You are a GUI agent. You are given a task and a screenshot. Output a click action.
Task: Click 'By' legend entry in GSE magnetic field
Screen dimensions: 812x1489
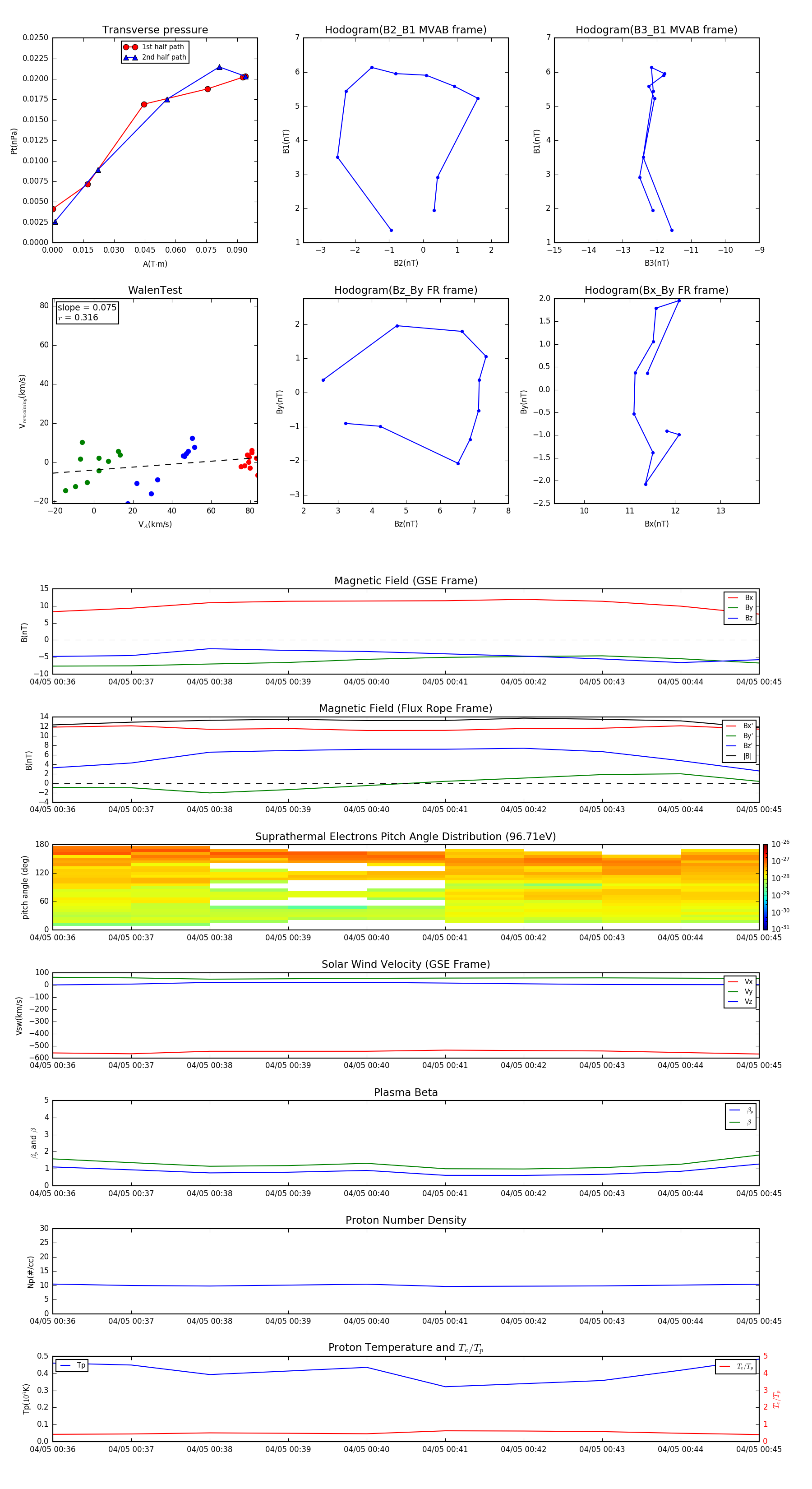740,608
